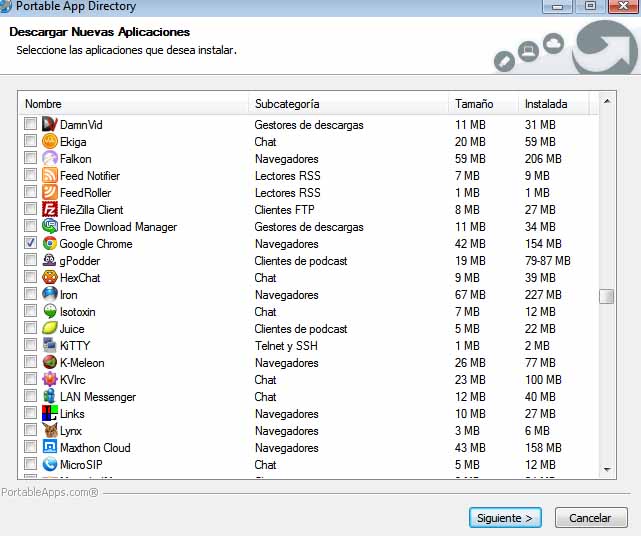The height and width of the screenshot is (536, 641).
Task: Click 'Clientes de podcast' in Juice row
Action: coord(301,329)
